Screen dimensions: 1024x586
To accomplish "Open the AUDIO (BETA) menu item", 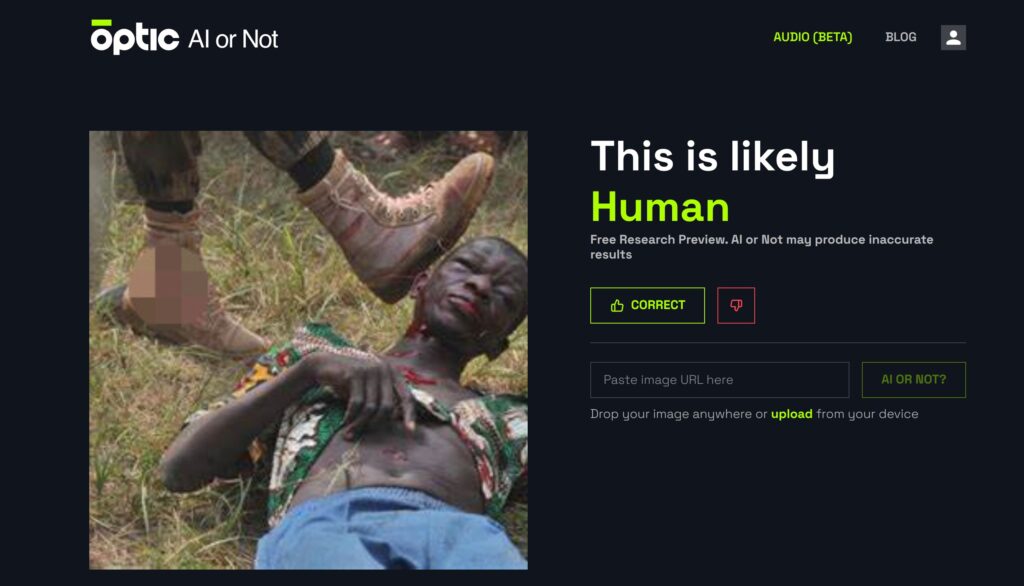I will pos(812,37).
